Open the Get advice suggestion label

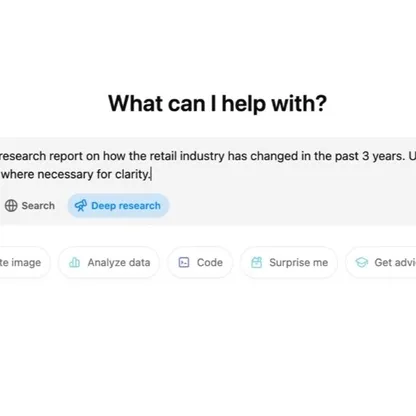coord(395,263)
